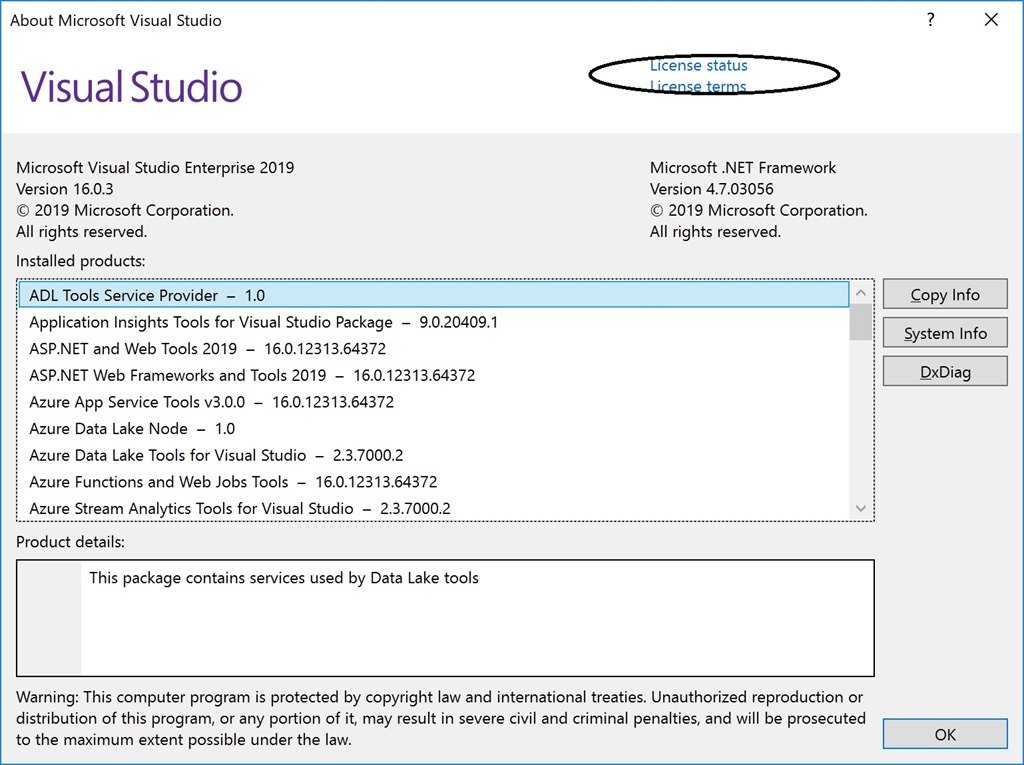Click the Copy Info button

pos(945,295)
